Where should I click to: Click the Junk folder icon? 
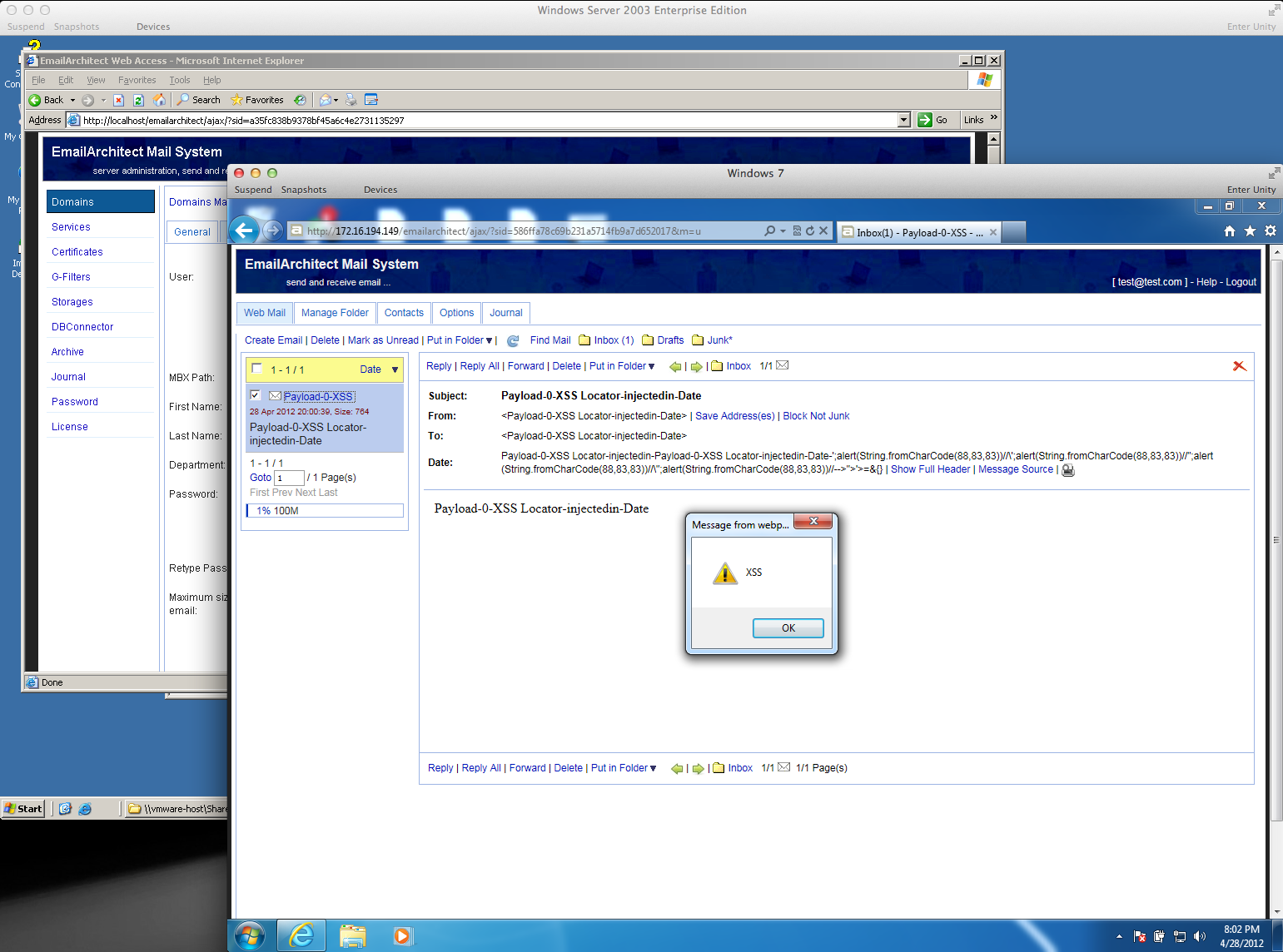point(698,340)
